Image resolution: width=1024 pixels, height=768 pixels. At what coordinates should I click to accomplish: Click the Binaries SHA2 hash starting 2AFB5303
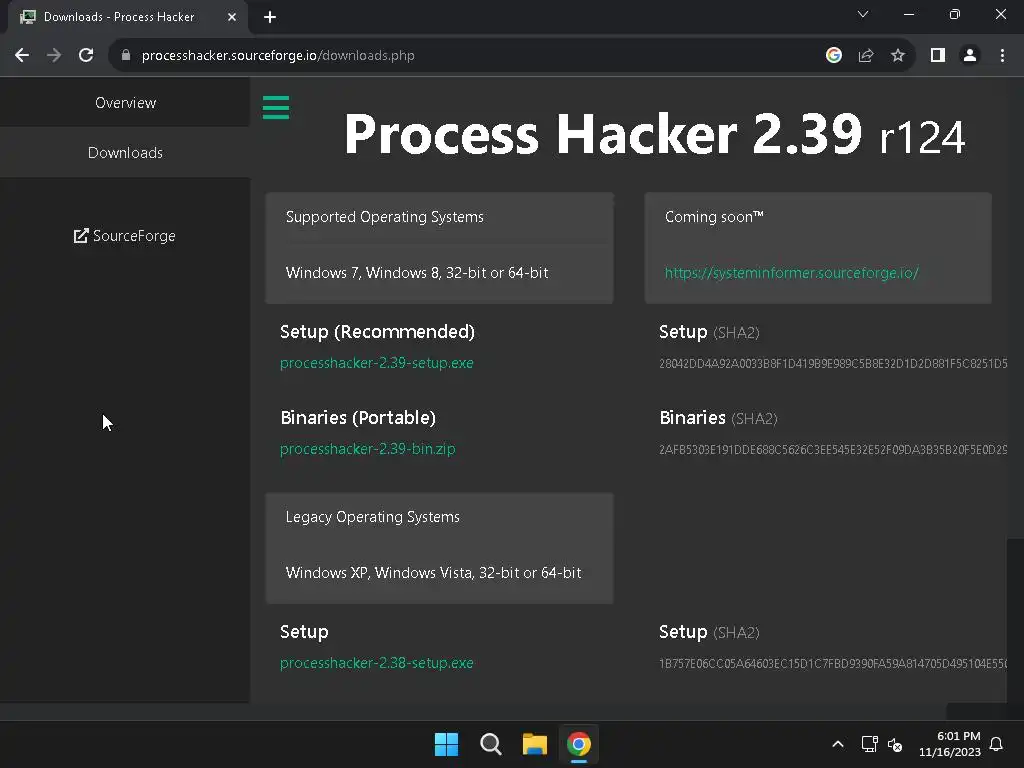(x=833, y=450)
